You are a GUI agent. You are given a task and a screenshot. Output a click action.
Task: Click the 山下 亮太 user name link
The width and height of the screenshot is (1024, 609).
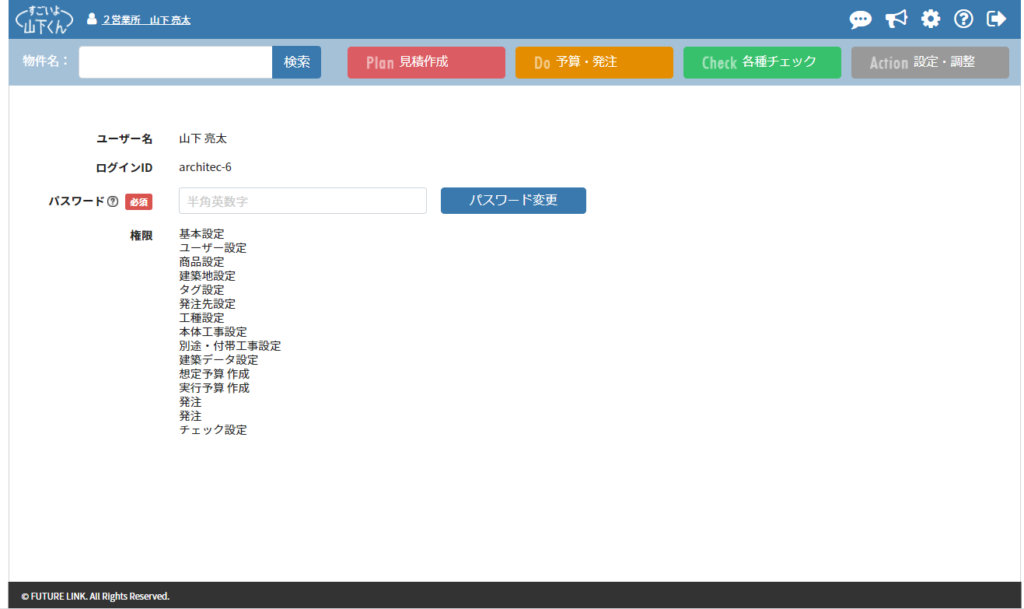[170, 20]
